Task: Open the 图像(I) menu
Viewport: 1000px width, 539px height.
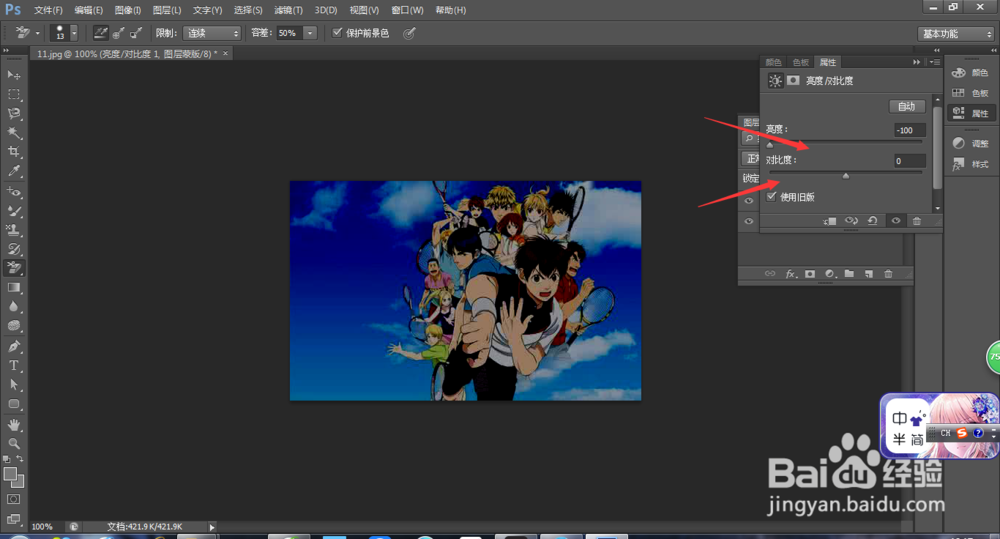Action: click(128, 10)
